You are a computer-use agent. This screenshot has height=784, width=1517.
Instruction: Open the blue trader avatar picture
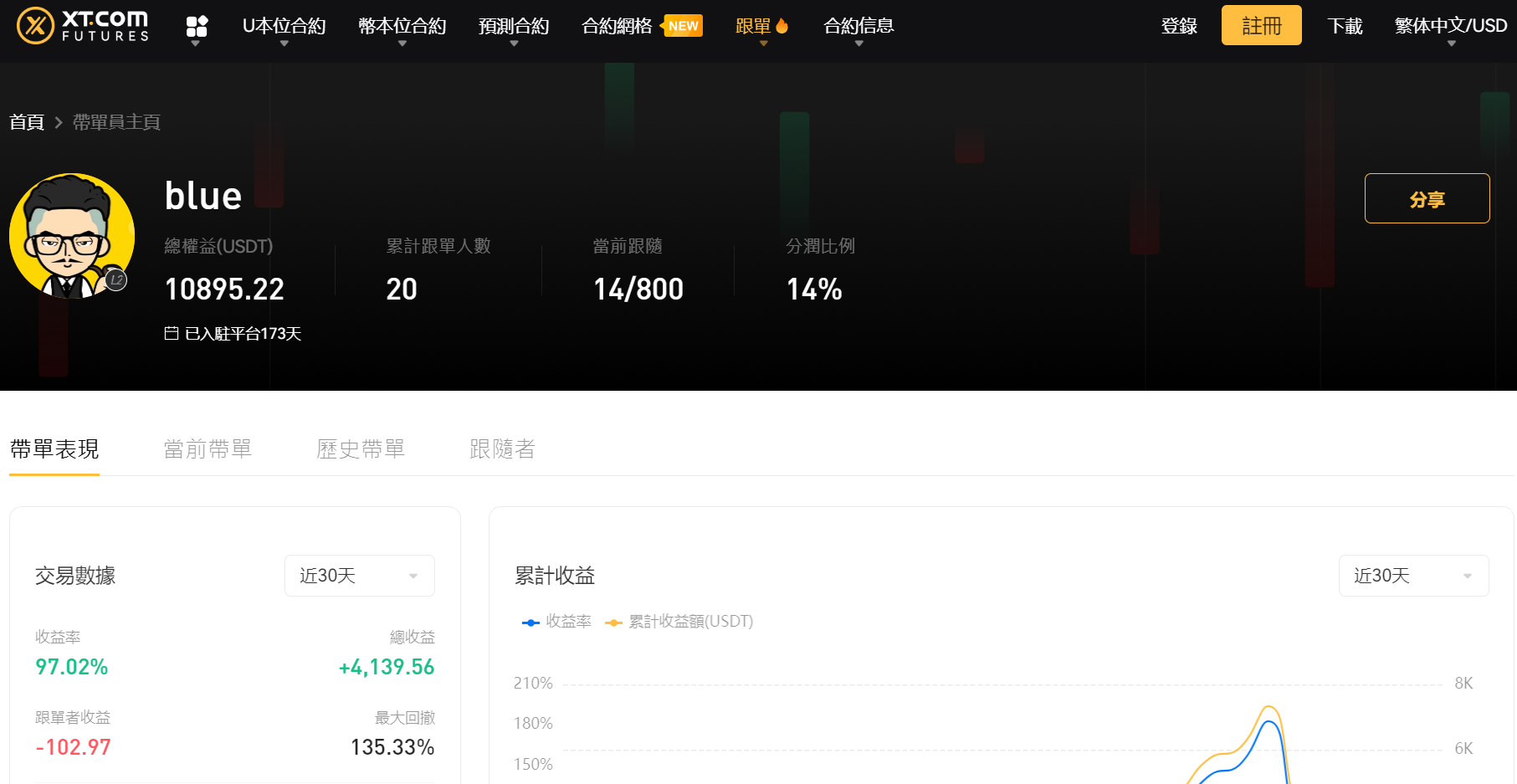pyautogui.click(x=72, y=236)
